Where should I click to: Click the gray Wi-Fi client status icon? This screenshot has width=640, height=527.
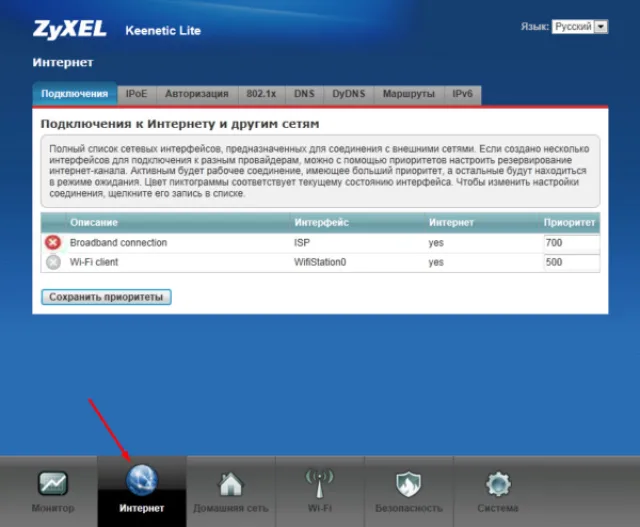[53, 262]
